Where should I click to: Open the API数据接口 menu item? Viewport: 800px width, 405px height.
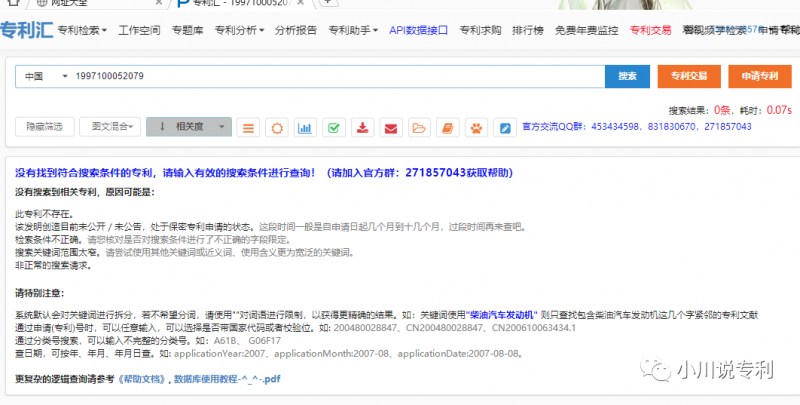tap(418, 30)
